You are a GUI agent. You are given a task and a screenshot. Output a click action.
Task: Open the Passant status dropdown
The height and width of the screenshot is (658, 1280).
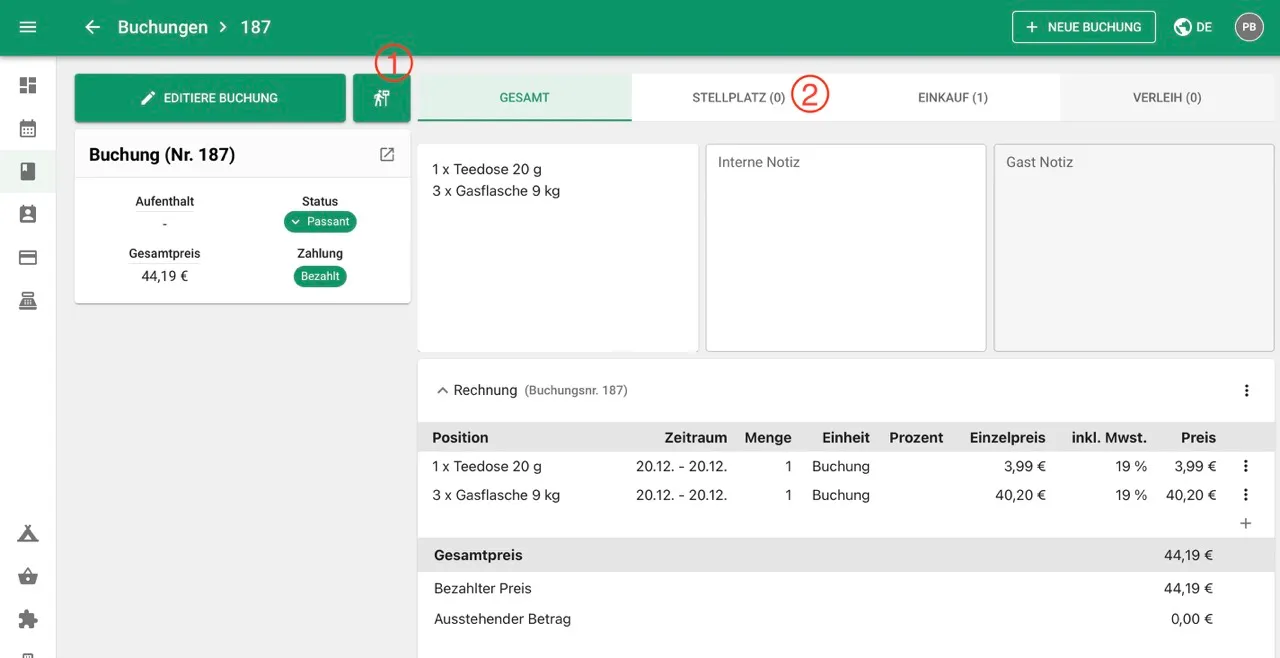[320, 222]
